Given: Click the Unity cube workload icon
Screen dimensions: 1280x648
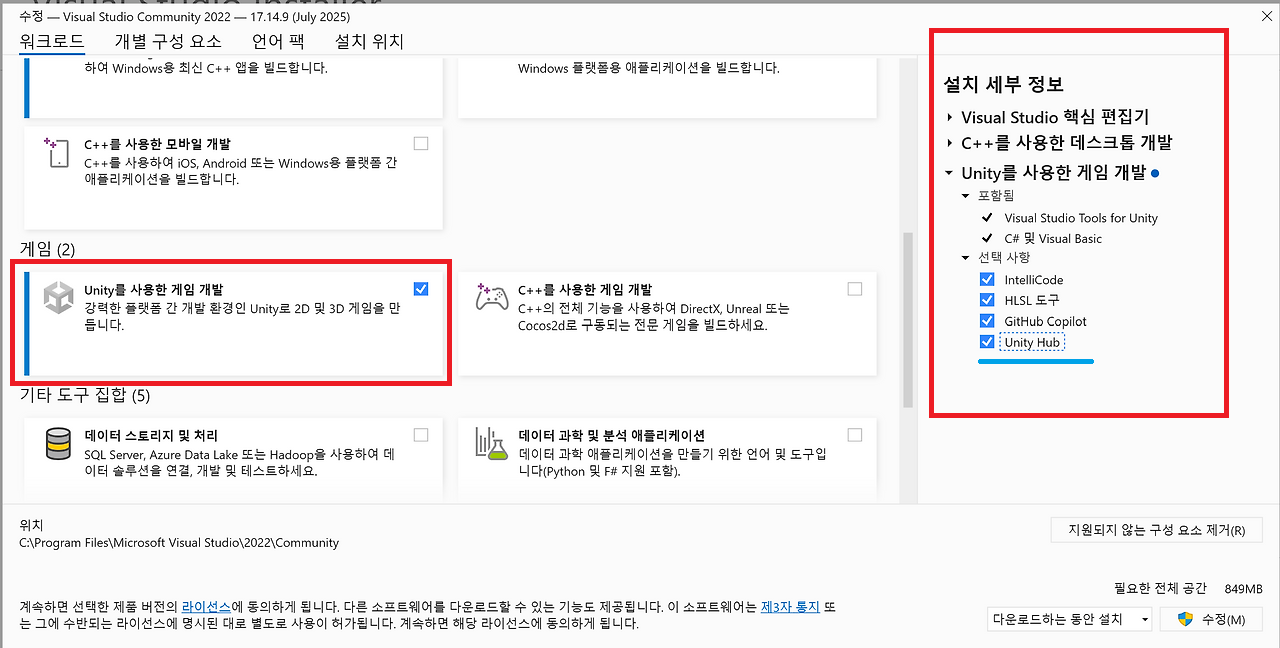Looking at the screenshot, I should (x=59, y=299).
